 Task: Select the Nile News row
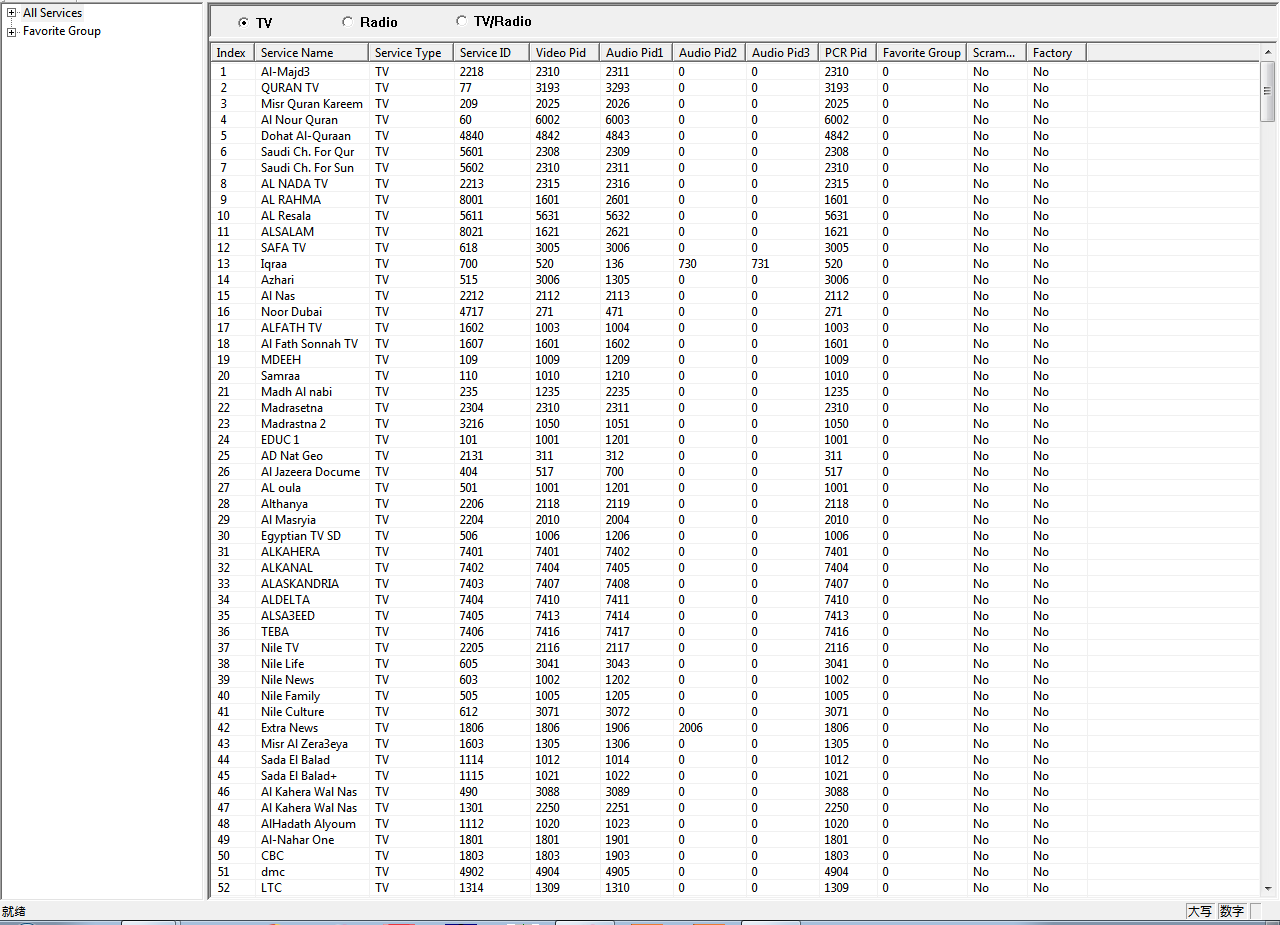click(649, 680)
